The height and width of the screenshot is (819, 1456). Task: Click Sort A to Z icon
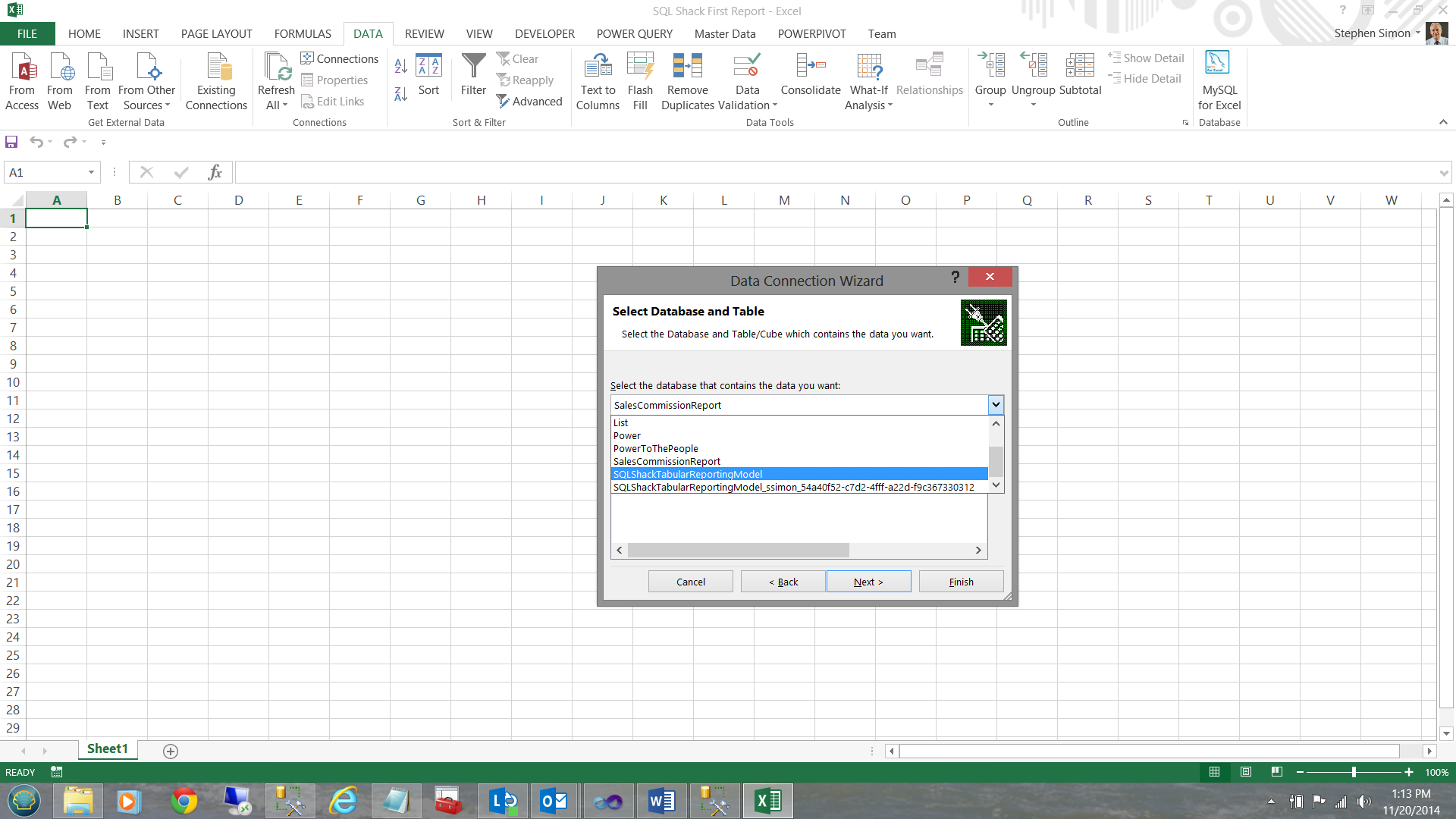401,67
